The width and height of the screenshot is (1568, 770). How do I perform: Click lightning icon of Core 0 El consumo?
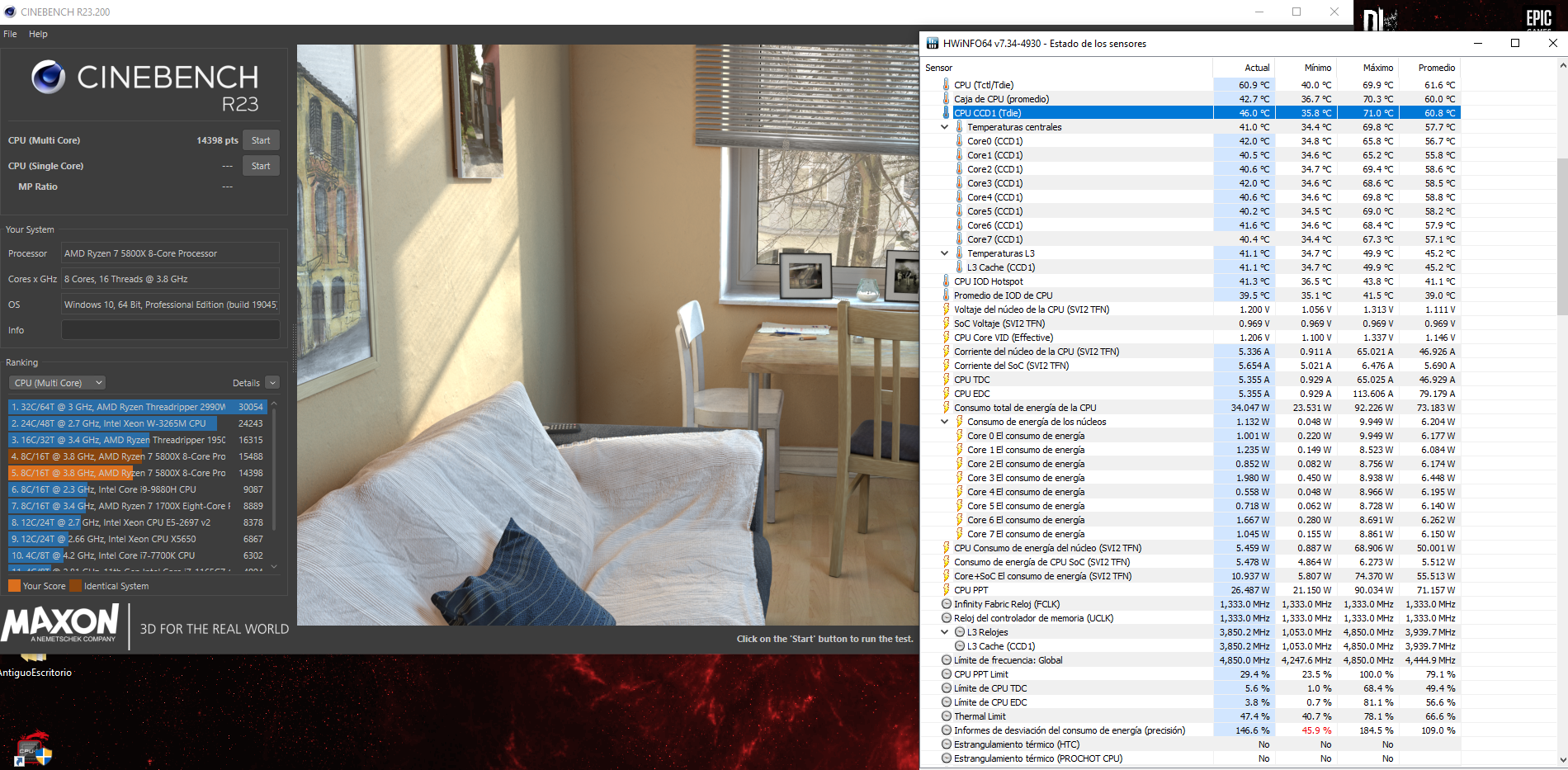(960, 436)
